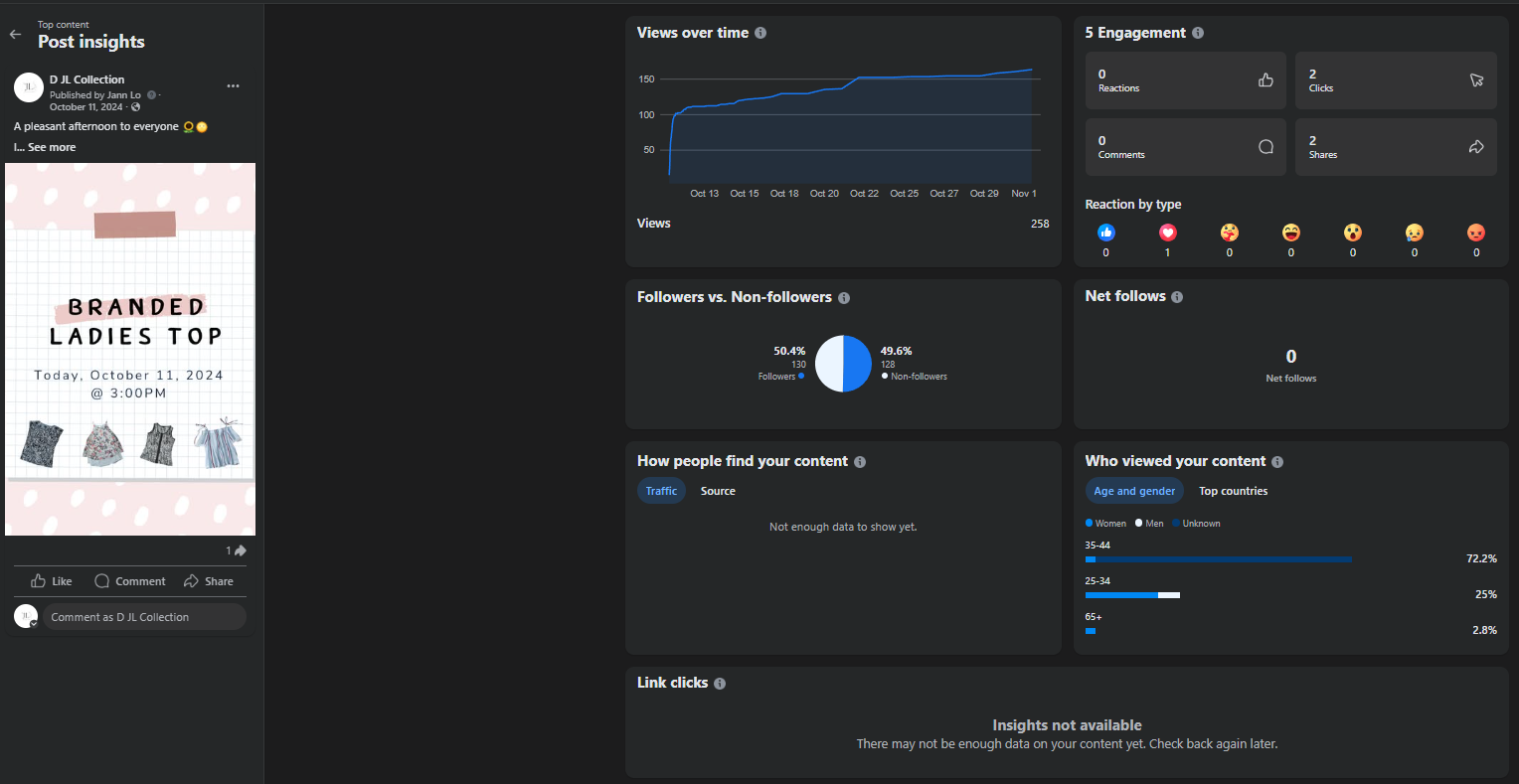Screen dimensions: 1519x784
Task: Click the info icon next to Net follows
Action: tap(1177, 297)
